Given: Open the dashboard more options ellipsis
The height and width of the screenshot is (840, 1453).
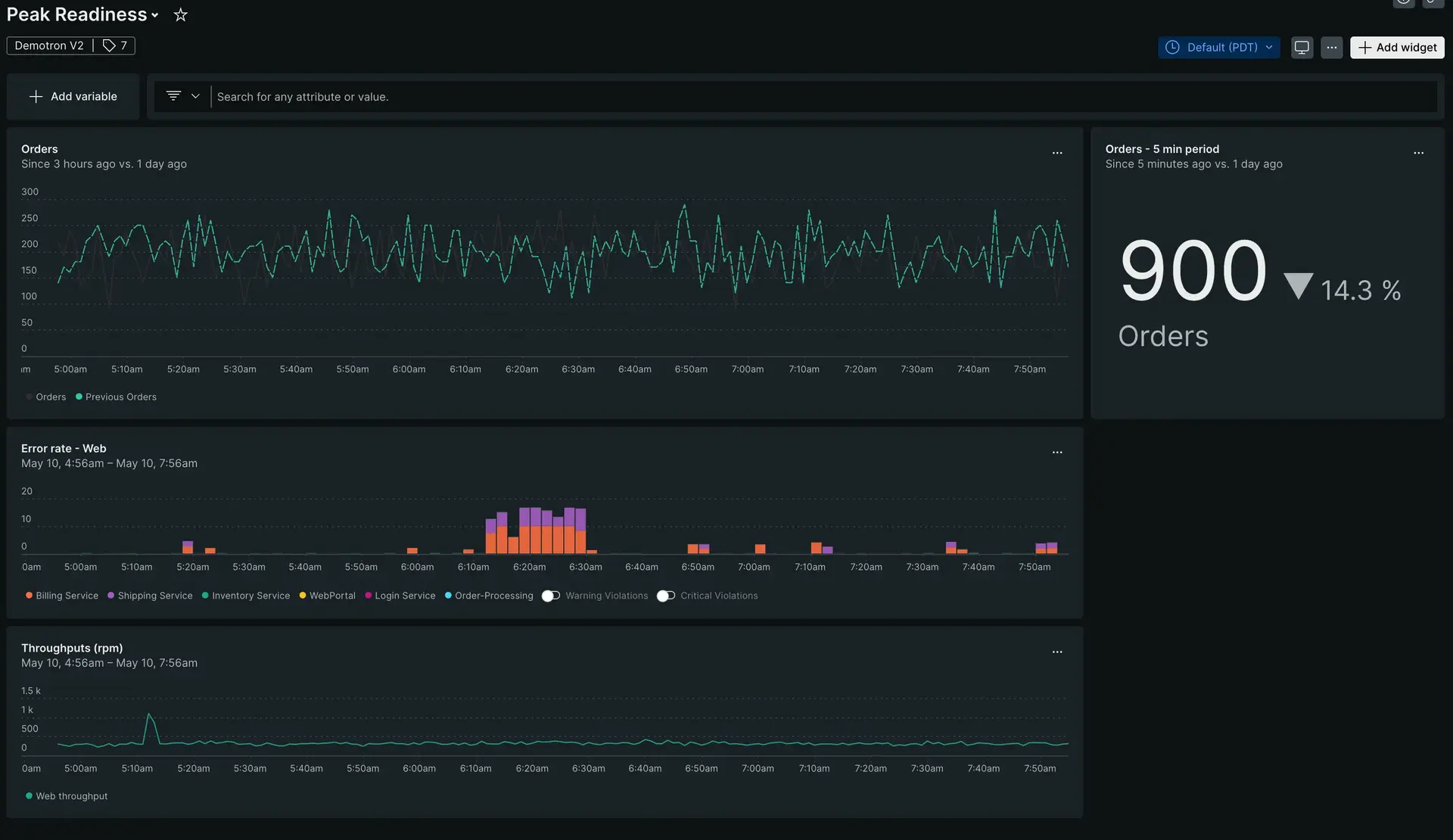Looking at the screenshot, I should pos(1332,48).
